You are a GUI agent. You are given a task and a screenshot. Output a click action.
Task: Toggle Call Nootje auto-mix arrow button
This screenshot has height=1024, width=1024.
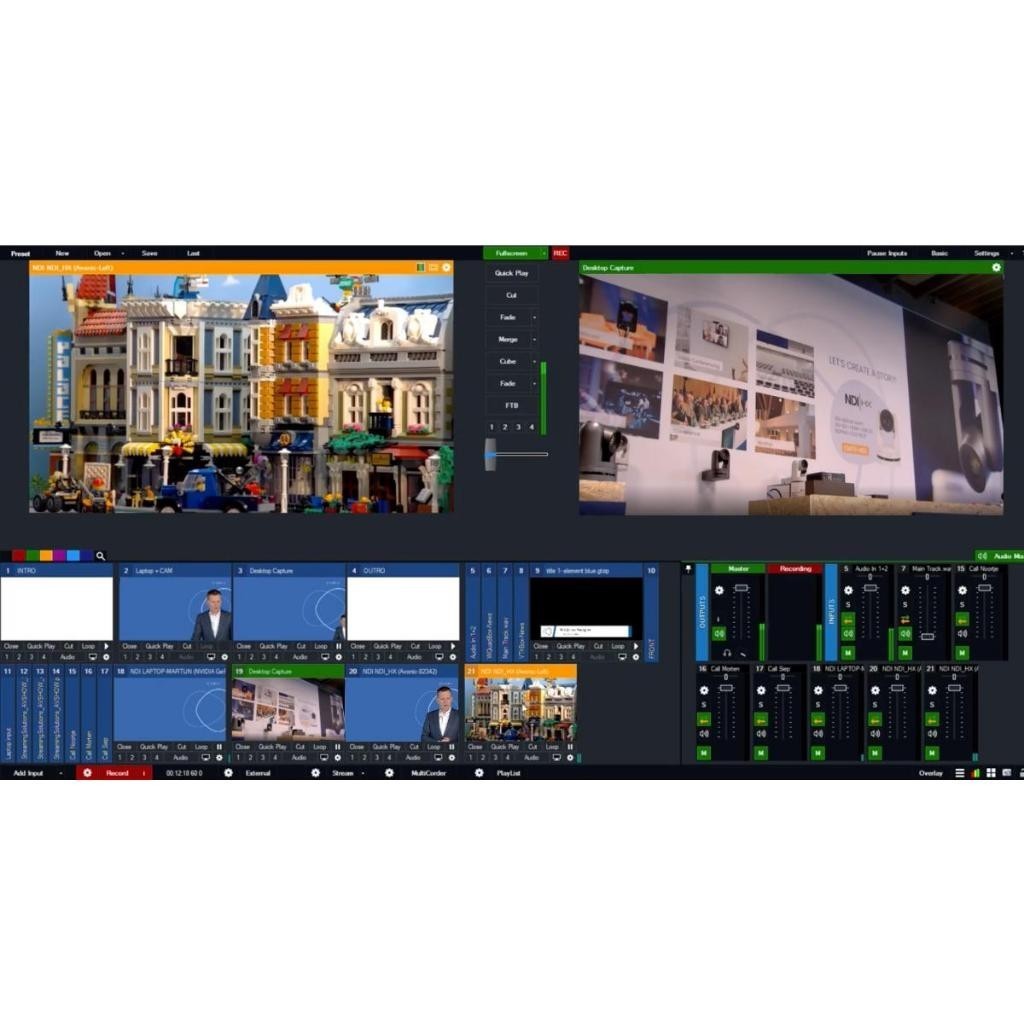pyautogui.click(x=962, y=619)
